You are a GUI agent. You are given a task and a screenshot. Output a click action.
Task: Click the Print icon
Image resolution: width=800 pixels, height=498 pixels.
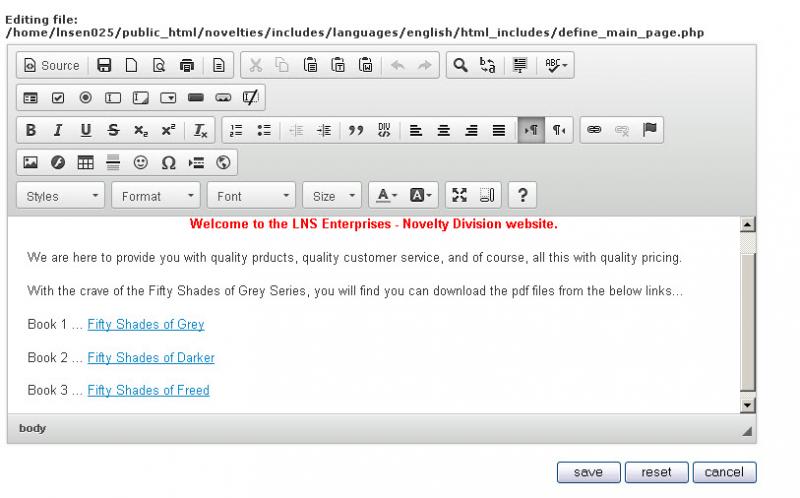click(187, 65)
